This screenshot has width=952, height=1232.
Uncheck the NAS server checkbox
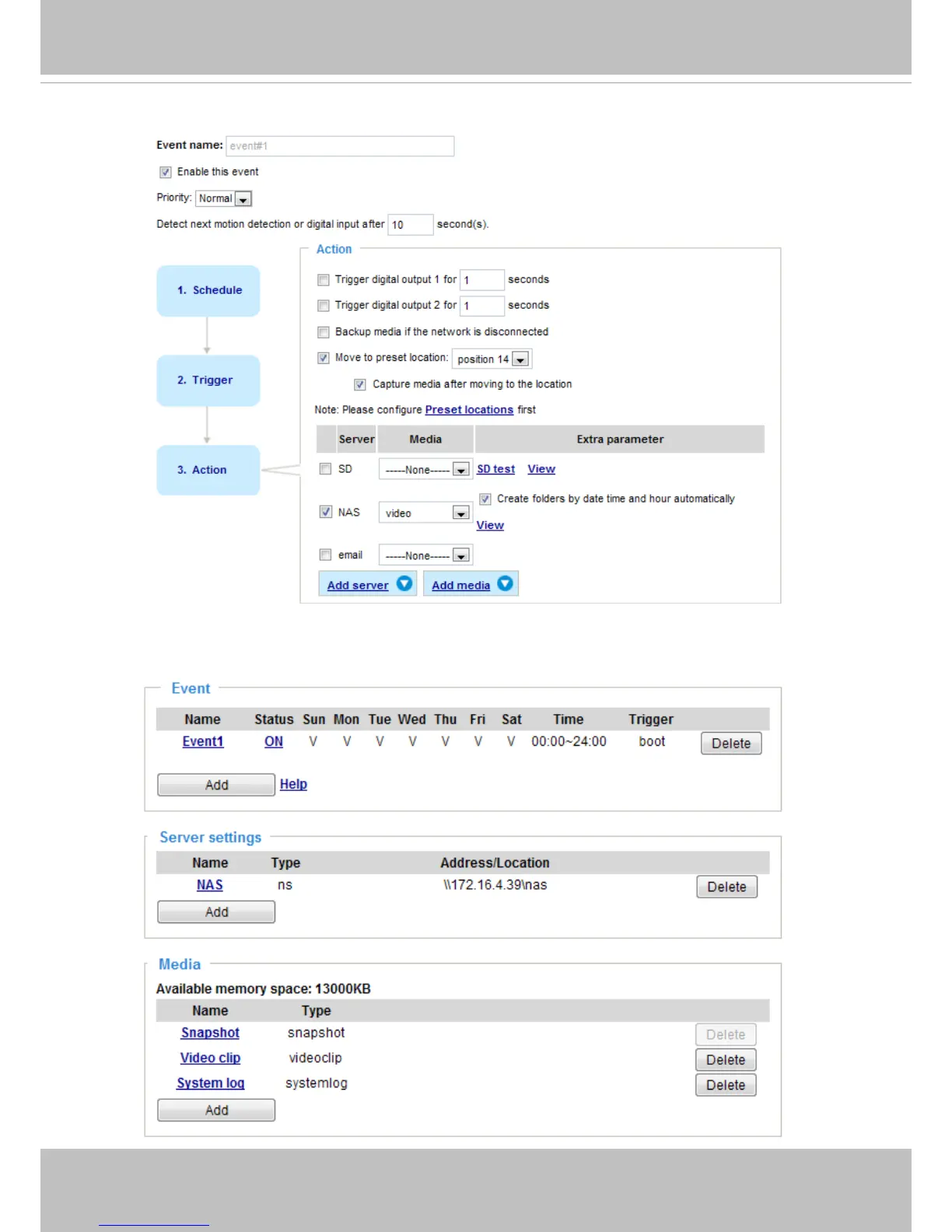(x=326, y=512)
